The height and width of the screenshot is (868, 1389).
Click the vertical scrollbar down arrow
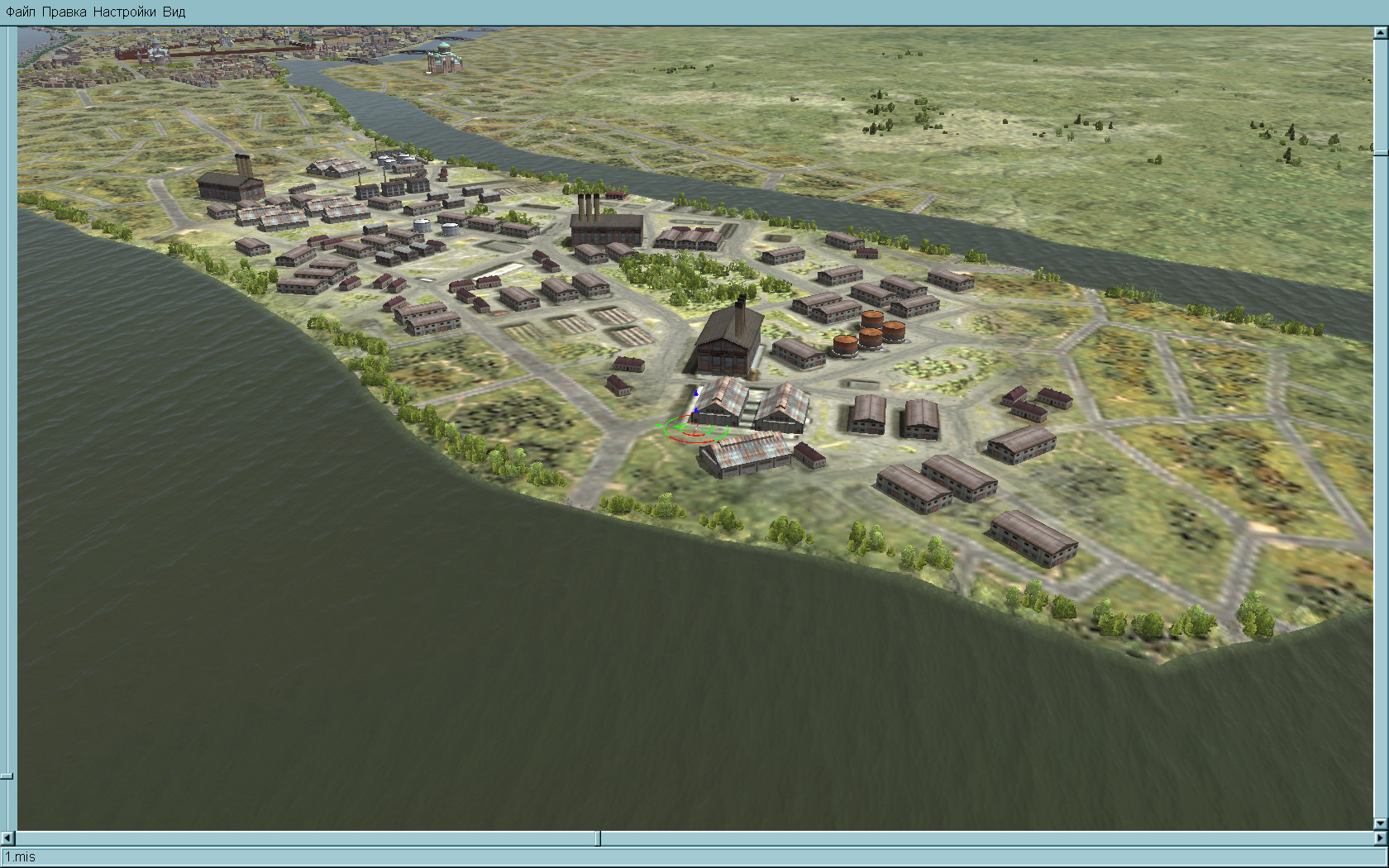pos(1381,823)
